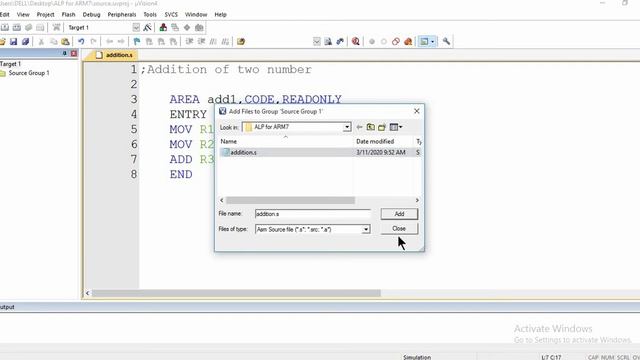Open the SVCS menu
This screenshot has height=360, width=640.
click(x=171, y=14)
